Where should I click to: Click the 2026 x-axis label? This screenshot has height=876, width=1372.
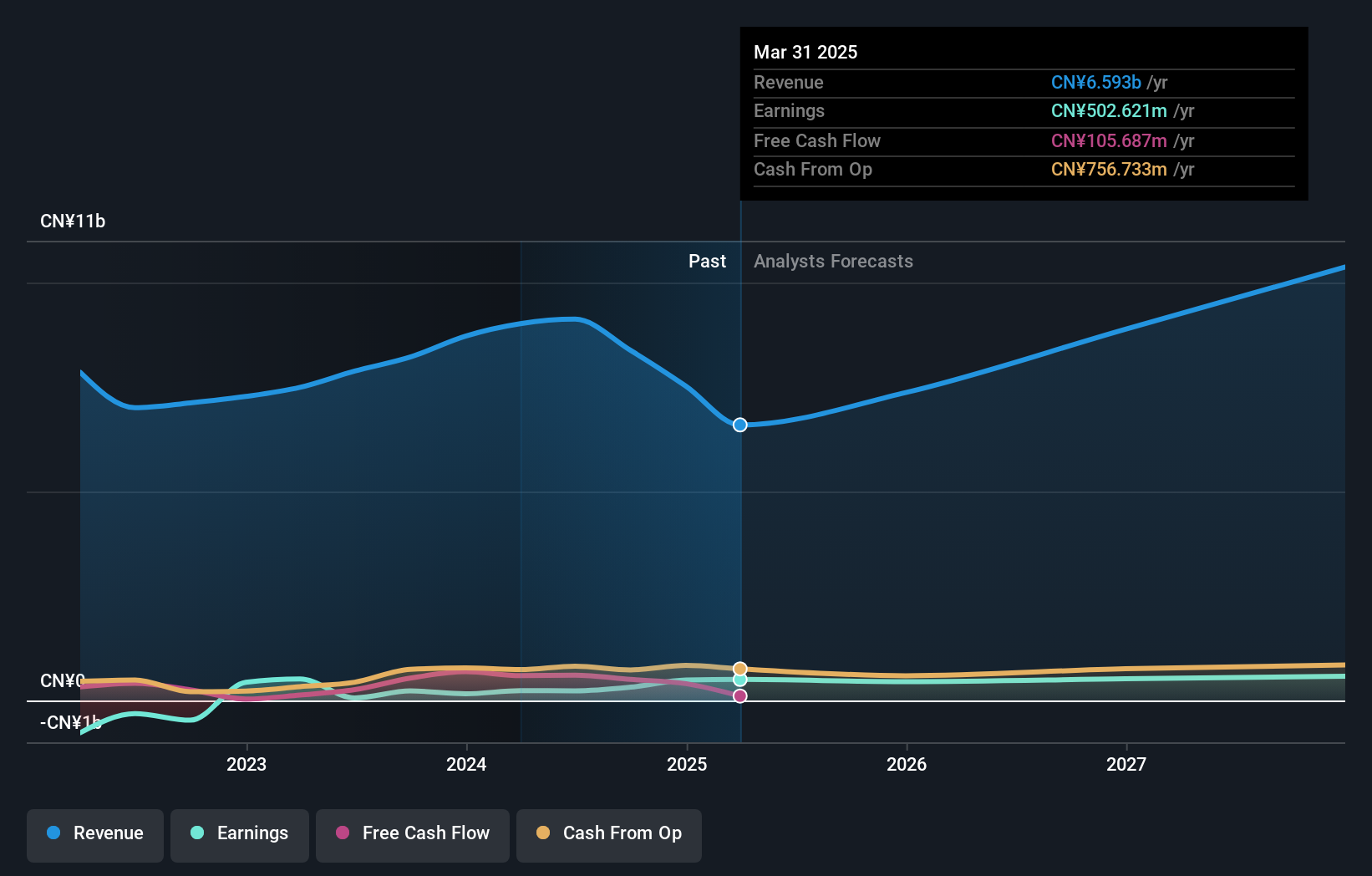(x=907, y=764)
